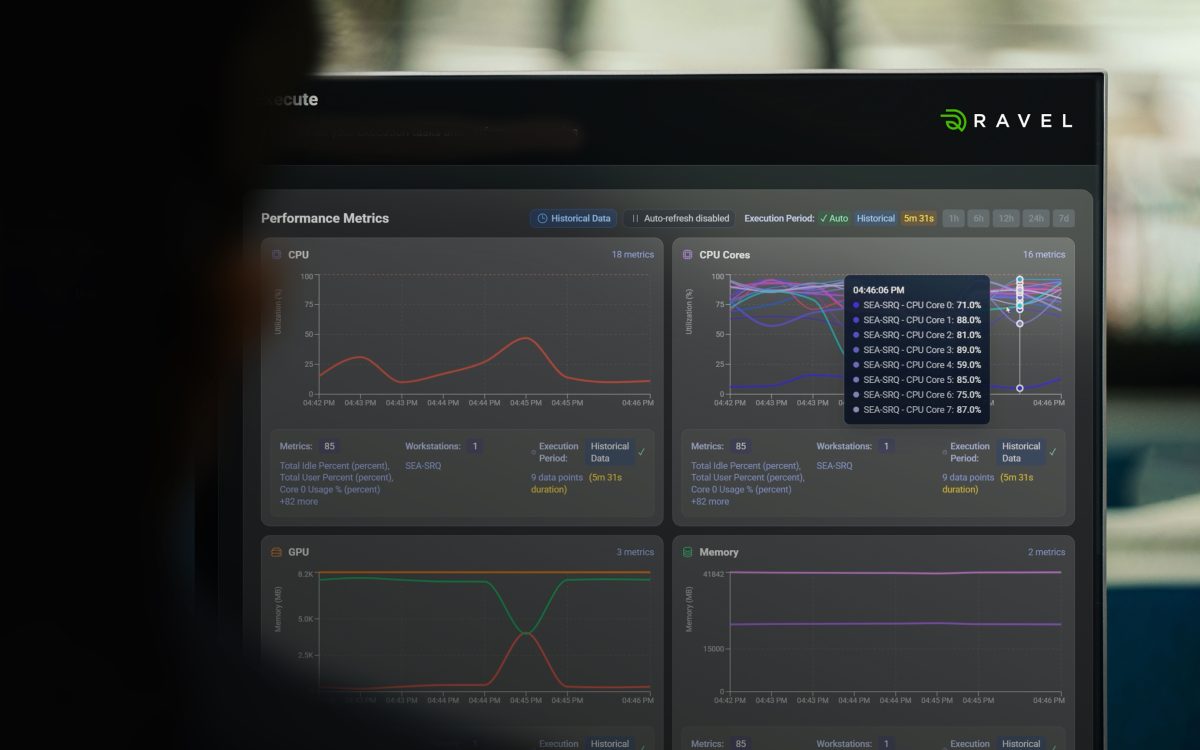Click 9 data points text in CPU panel
The image size is (1200, 750).
[x=559, y=478]
